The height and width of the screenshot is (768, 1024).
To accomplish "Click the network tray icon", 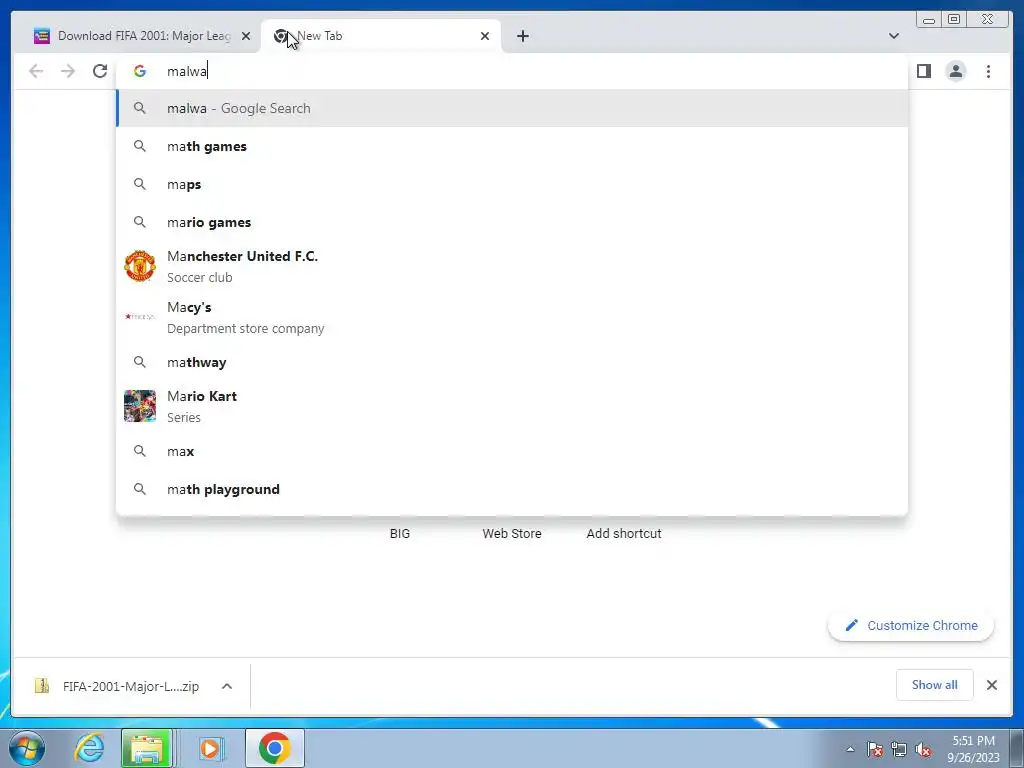I will tap(899, 750).
